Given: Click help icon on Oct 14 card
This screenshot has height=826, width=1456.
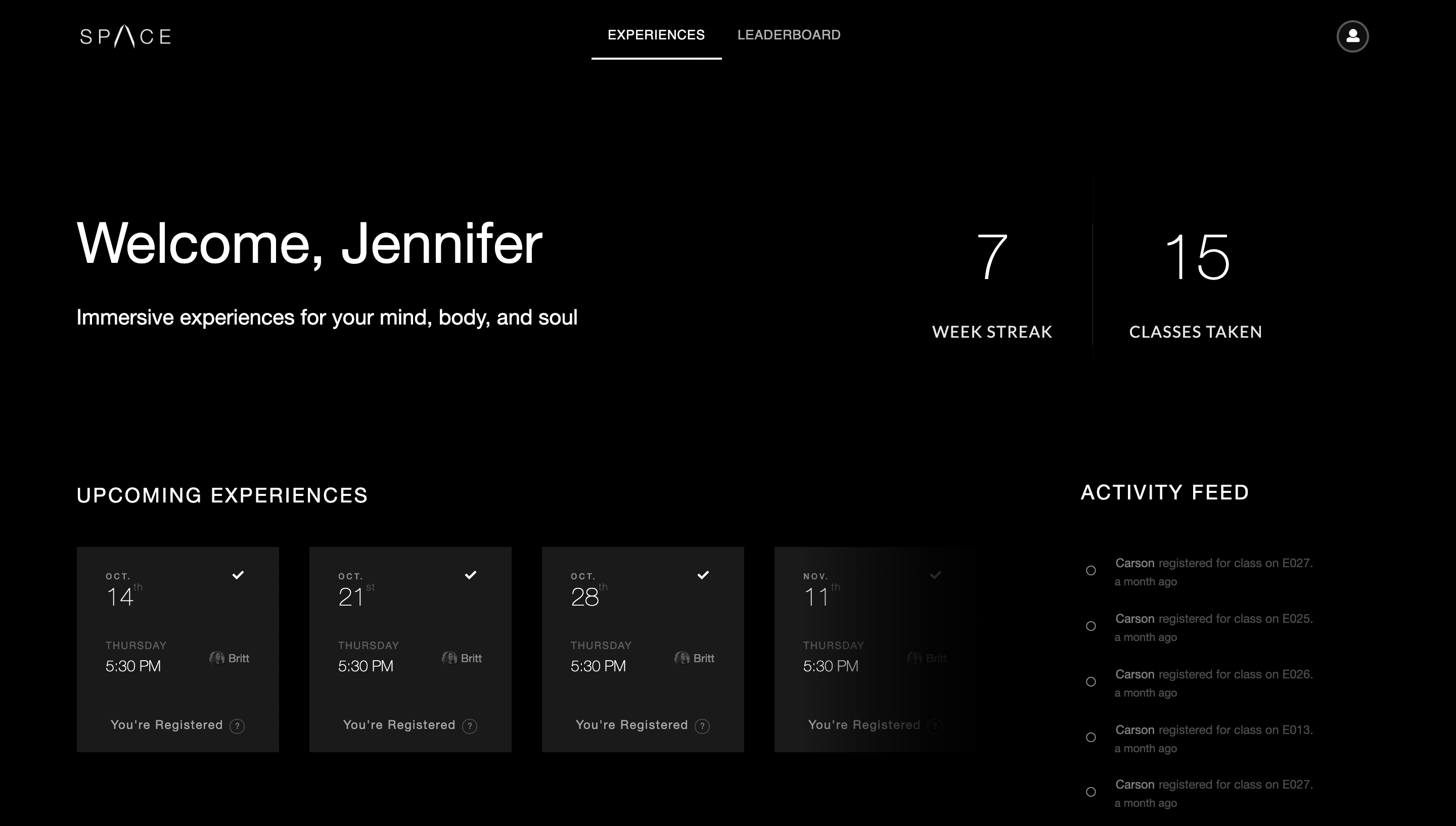Looking at the screenshot, I should [237, 726].
